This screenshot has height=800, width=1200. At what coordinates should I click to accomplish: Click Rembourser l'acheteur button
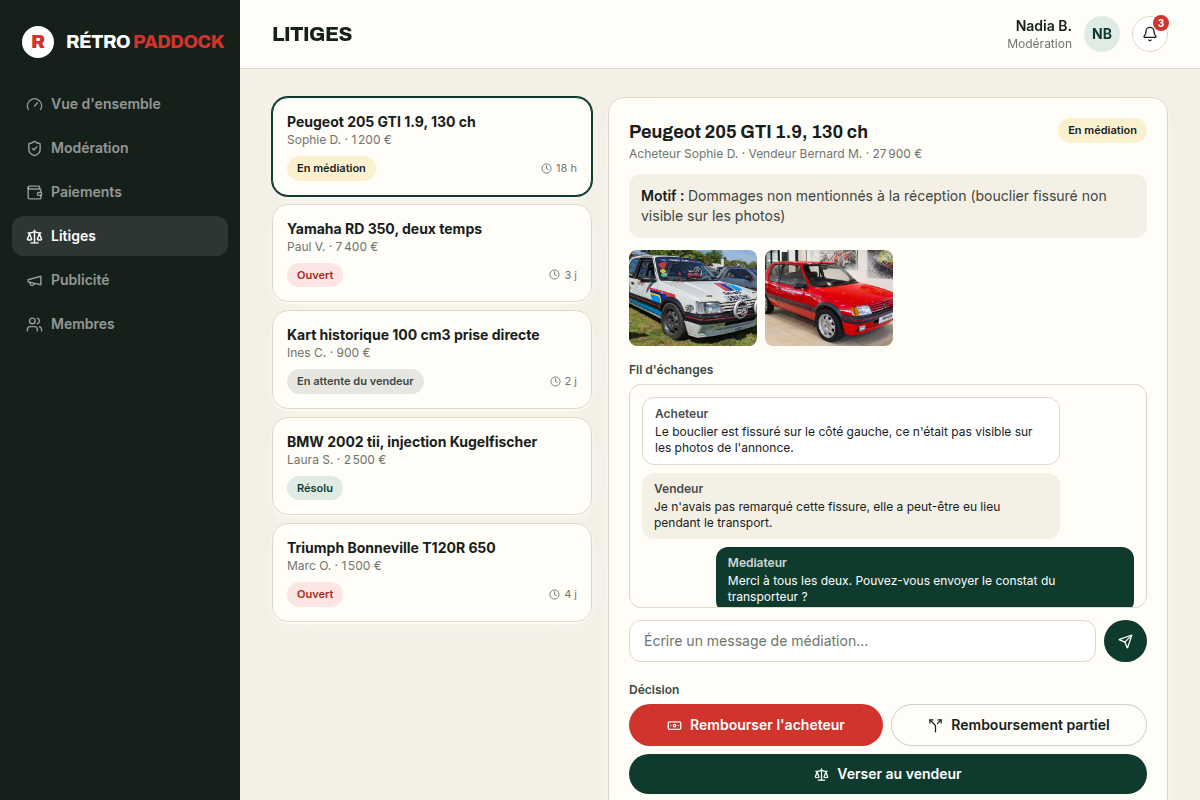click(x=756, y=725)
